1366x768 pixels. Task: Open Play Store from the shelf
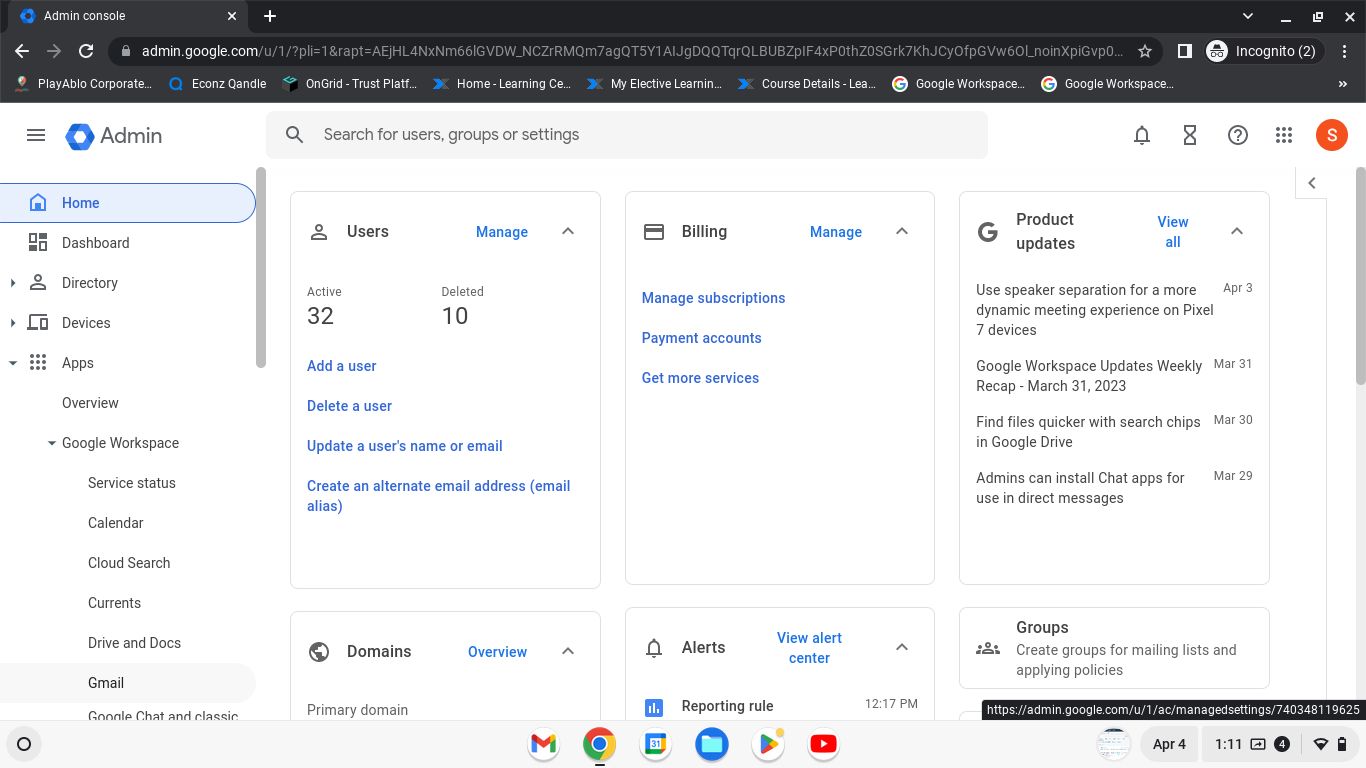tap(768, 744)
